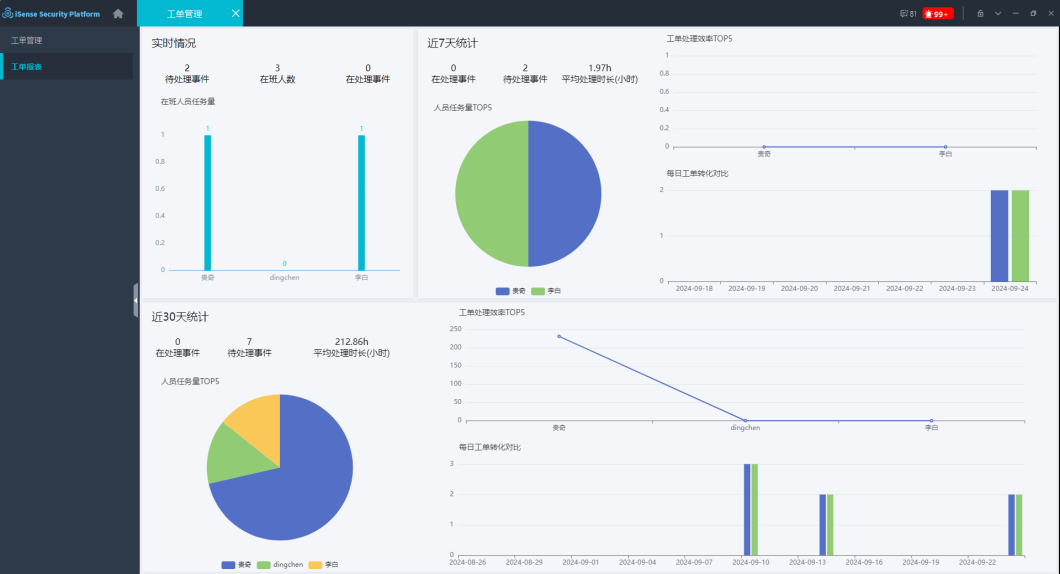Toggle 李白 legend in 30-day pie chart
The height and width of the screenshot is (574, 1060).
coord(323,565)
